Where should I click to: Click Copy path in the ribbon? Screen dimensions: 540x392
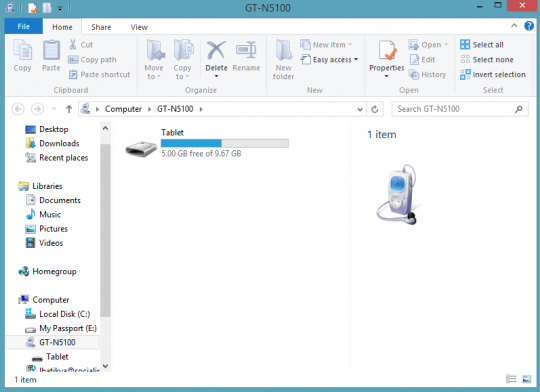[x=92, y=60]
